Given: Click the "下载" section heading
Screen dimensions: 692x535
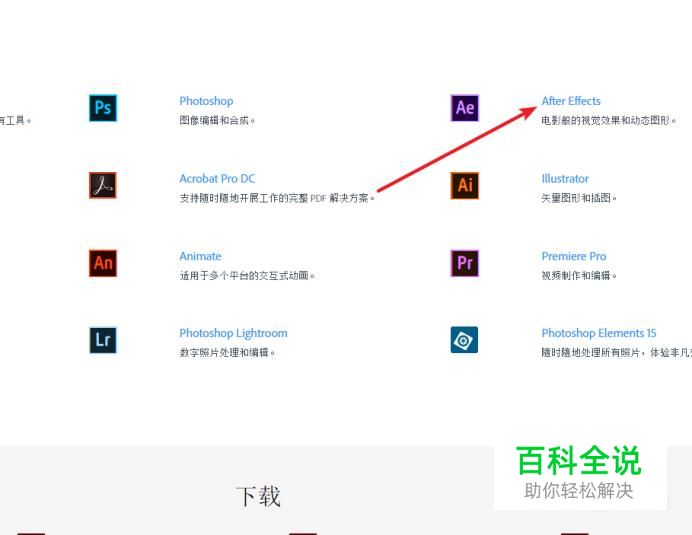Looking at the screenshot, I should (x=258, y=496).
